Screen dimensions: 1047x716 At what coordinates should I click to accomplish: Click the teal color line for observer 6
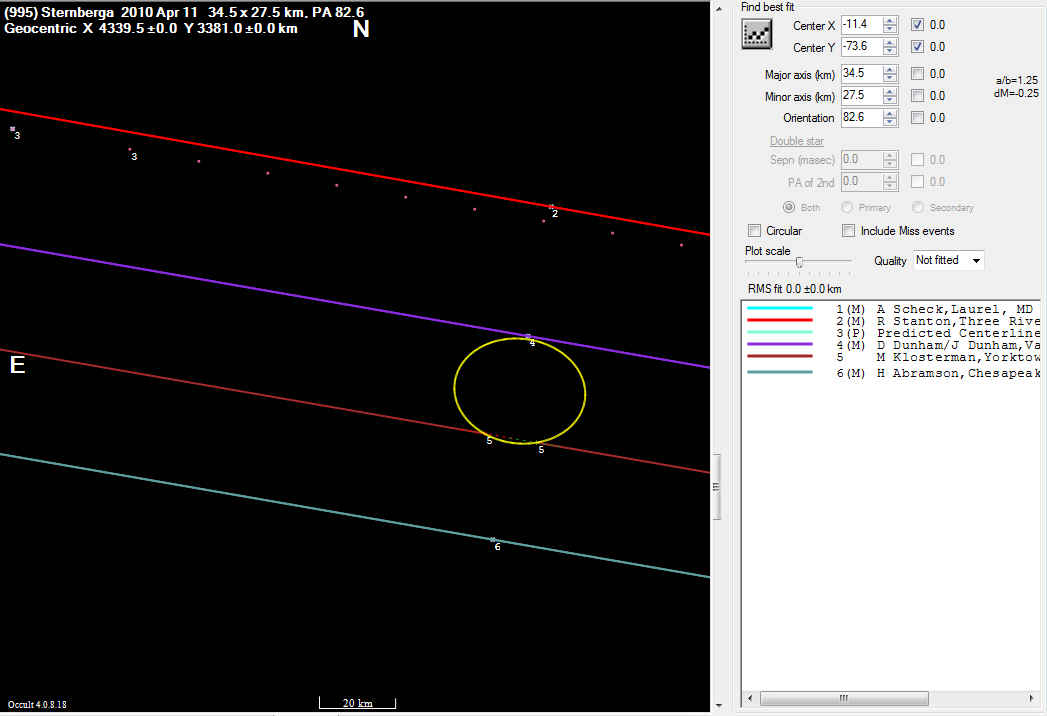click(x=779, y=372)
